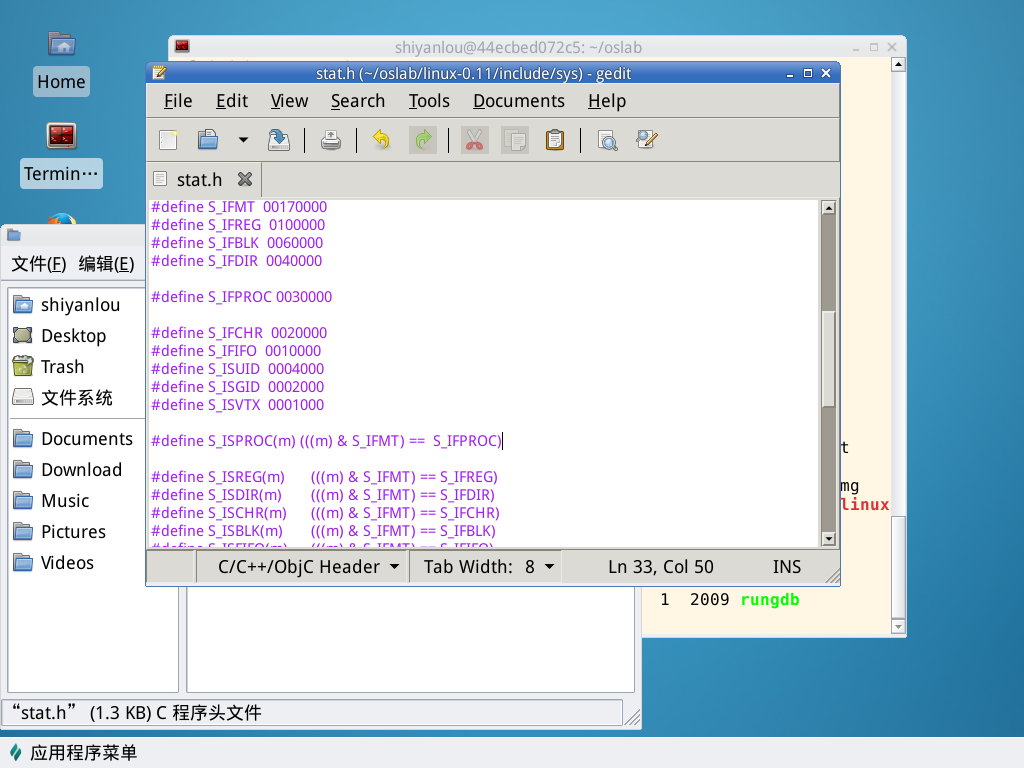The width and height of the screenshot is (1024, 768).
Task: Undo the last edit
Action: [381, 140]
